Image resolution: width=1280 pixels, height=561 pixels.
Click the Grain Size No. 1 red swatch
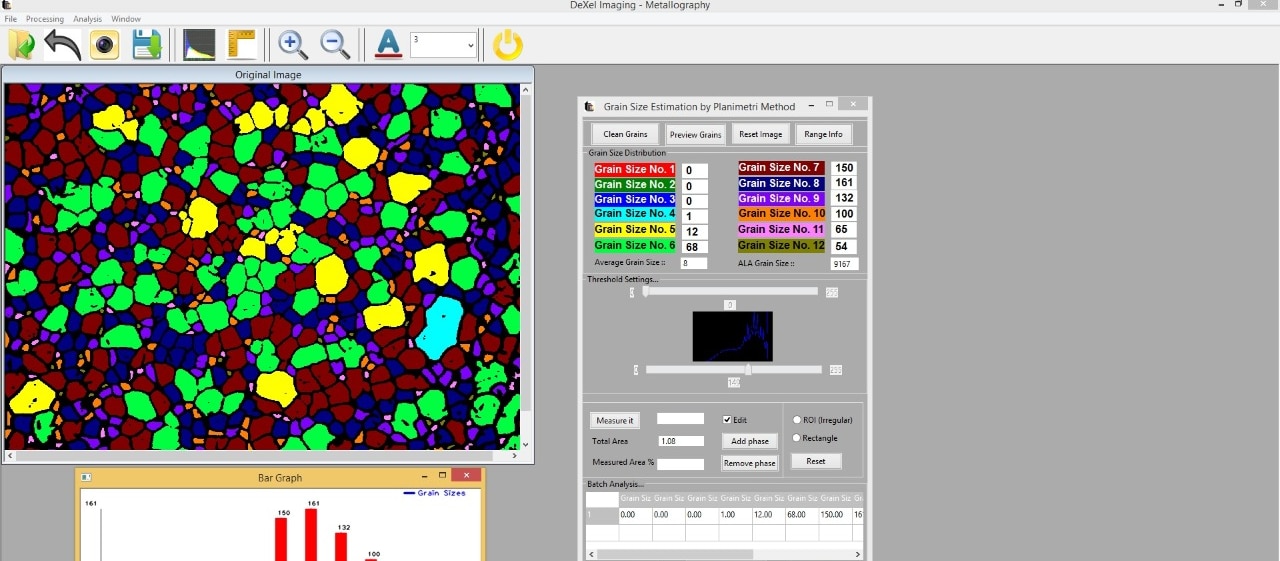click(635, 170)
